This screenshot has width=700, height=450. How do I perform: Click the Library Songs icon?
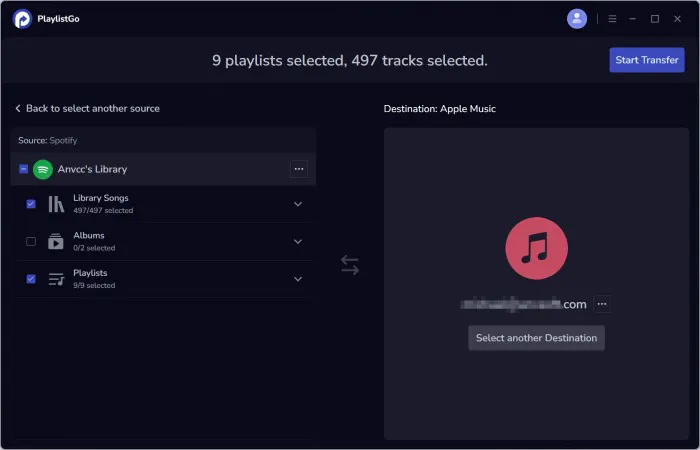[x=56, y=204]
